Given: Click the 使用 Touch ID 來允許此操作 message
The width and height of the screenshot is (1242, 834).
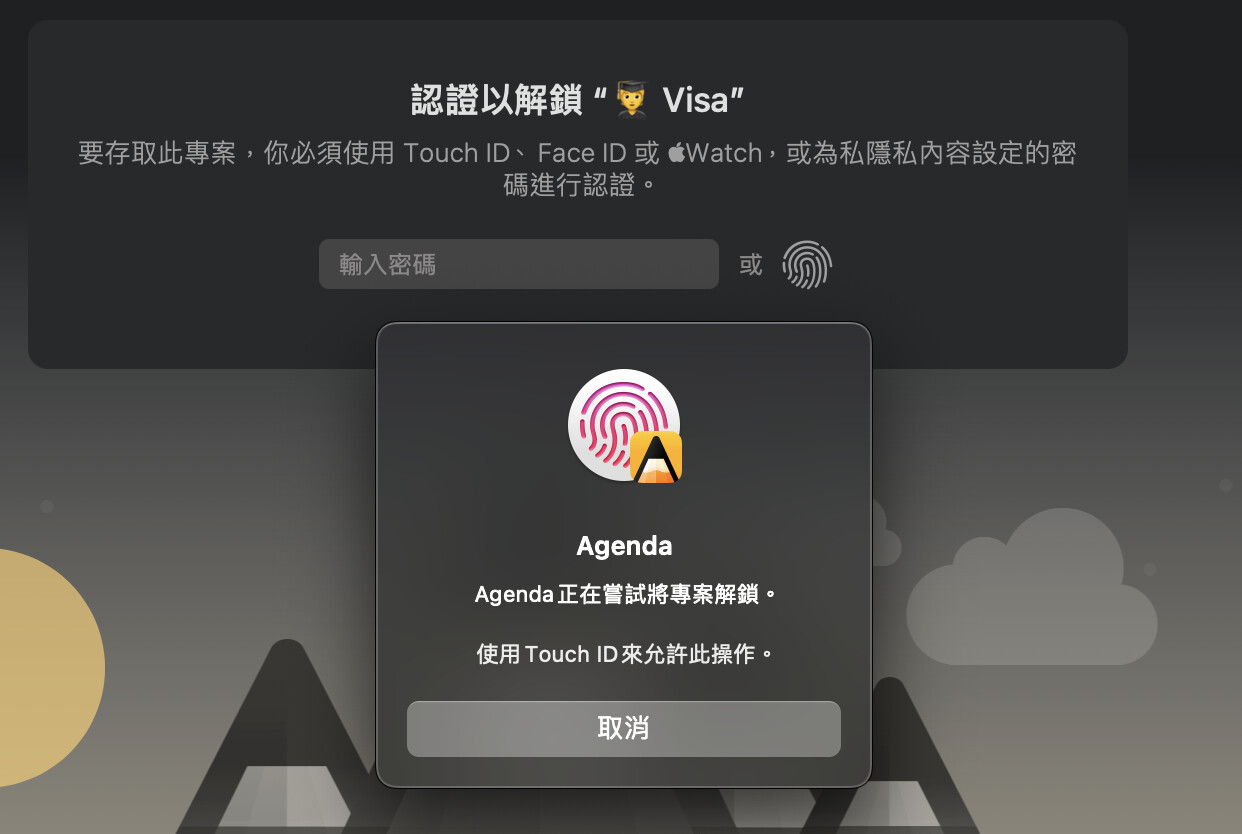Looking at the screenshot, I should tap(624, 655).
